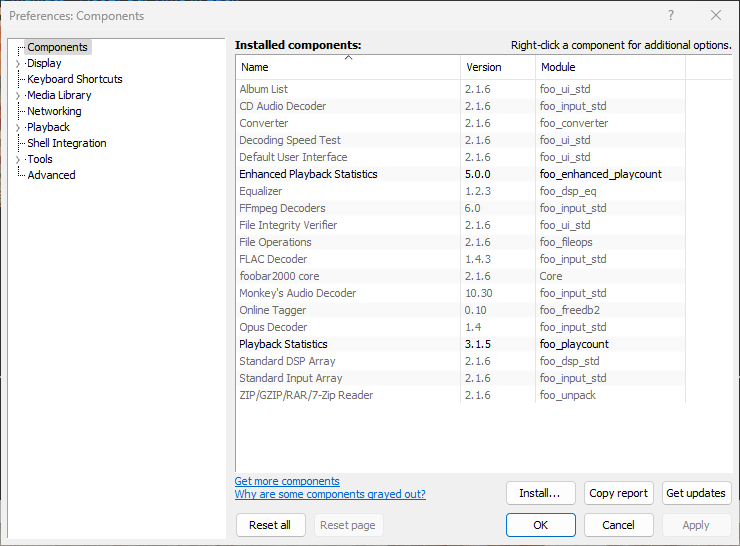Select Shell Integration in the sidebar

66,143
